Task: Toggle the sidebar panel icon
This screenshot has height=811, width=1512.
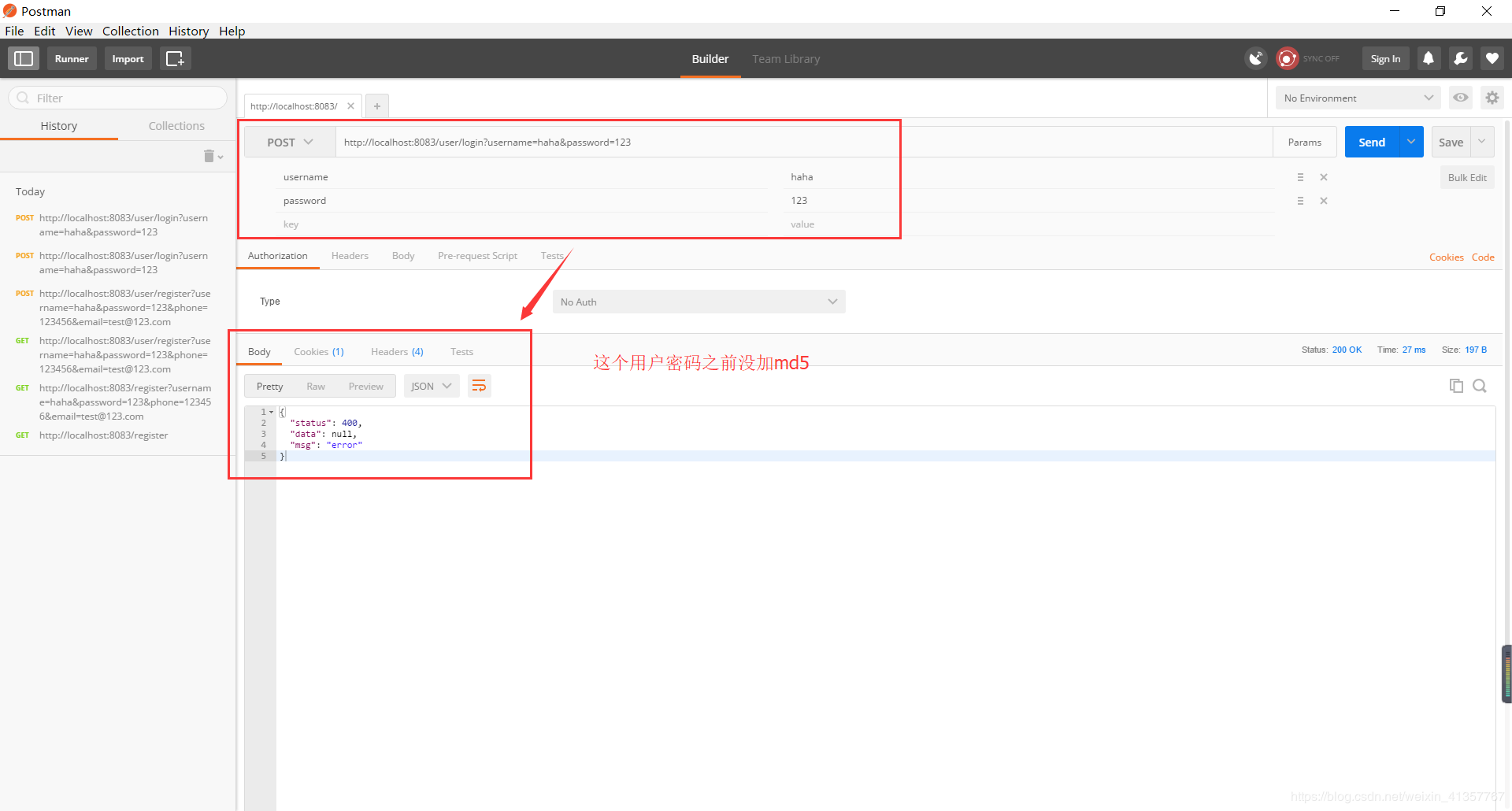Action: click(x=24, y=58)
